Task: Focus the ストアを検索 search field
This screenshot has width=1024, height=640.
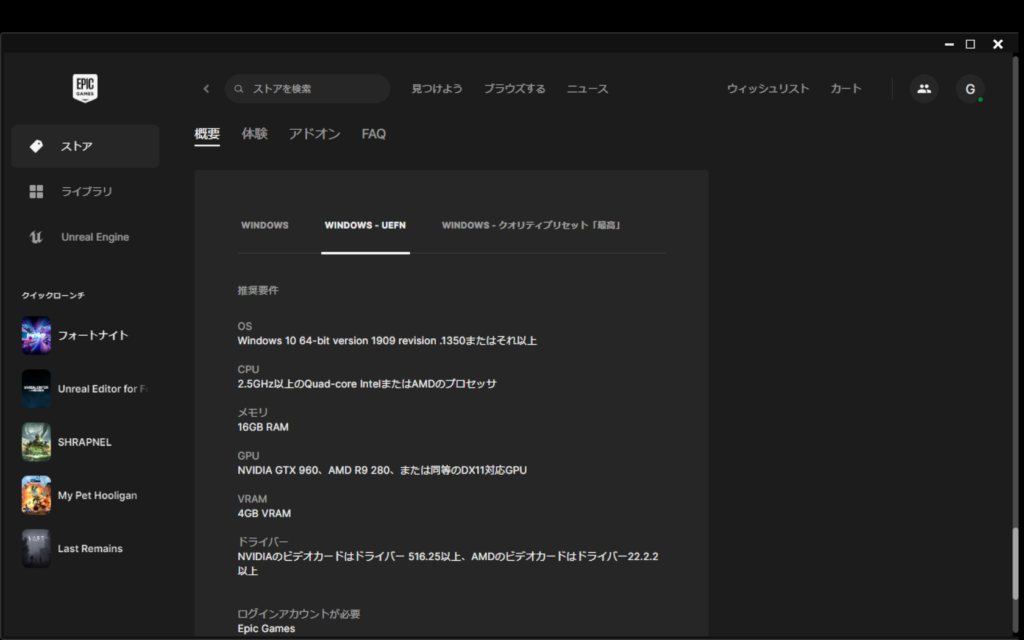Action: [308, 89]
